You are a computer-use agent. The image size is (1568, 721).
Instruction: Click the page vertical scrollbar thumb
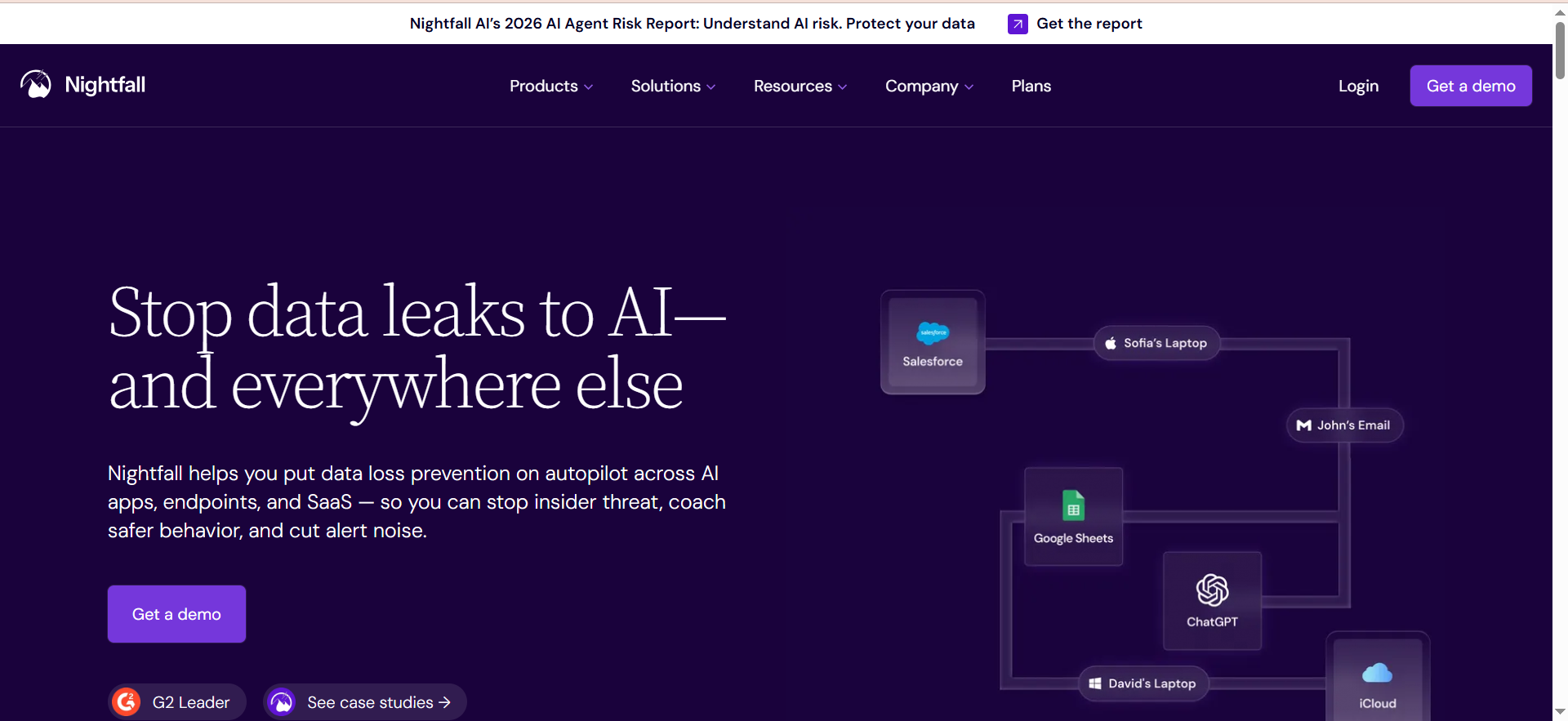click(x=1560, y=49)
